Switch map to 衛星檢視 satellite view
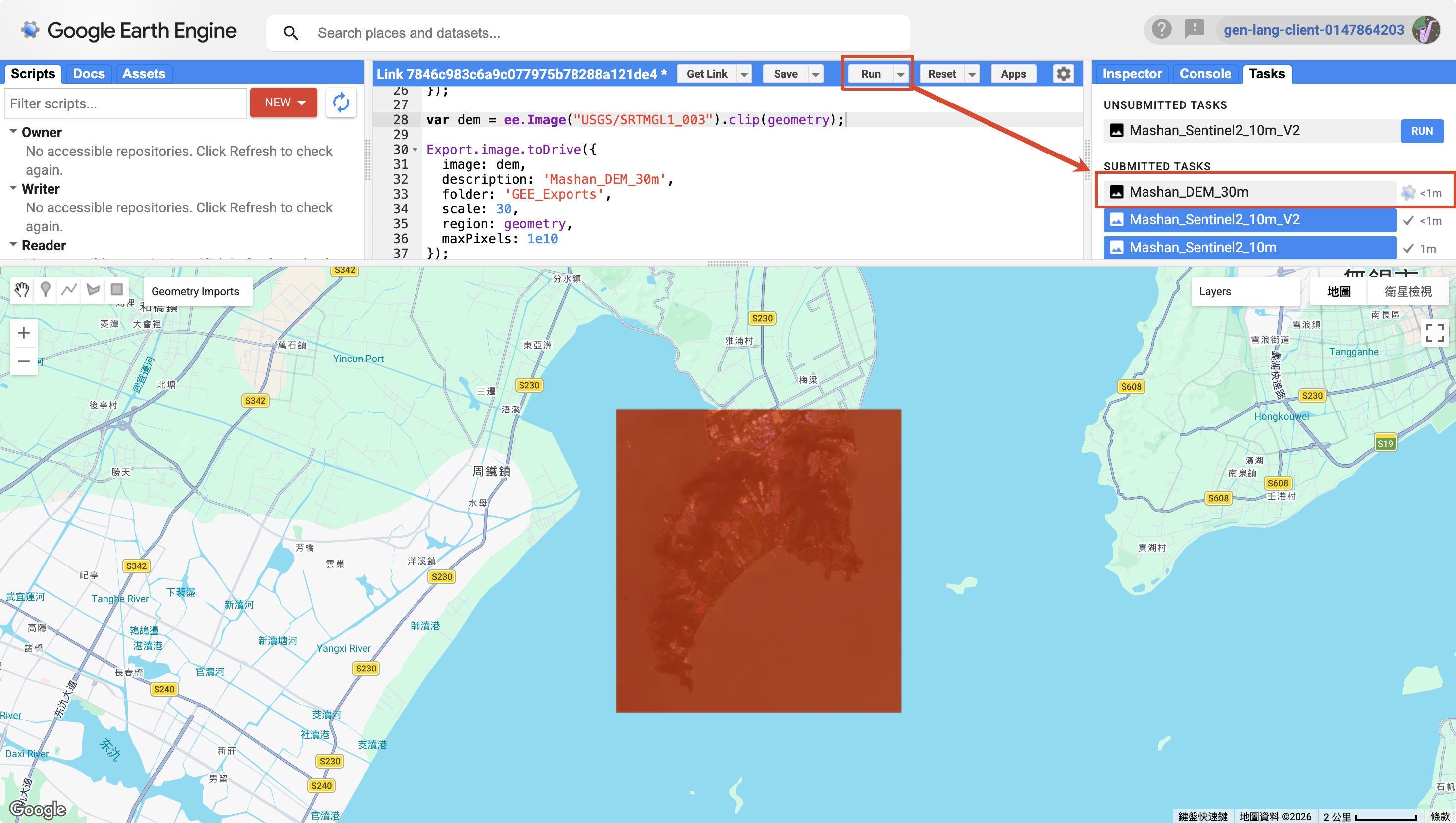 pos(1407,292)
